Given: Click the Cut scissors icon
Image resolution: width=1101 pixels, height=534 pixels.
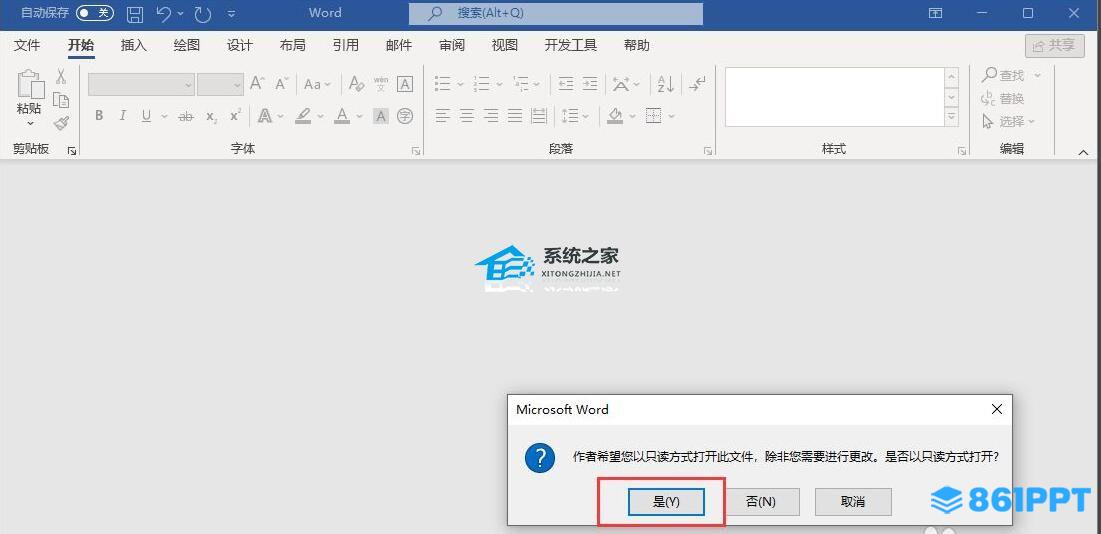Looking at the screenshot, I should [61, 76].
